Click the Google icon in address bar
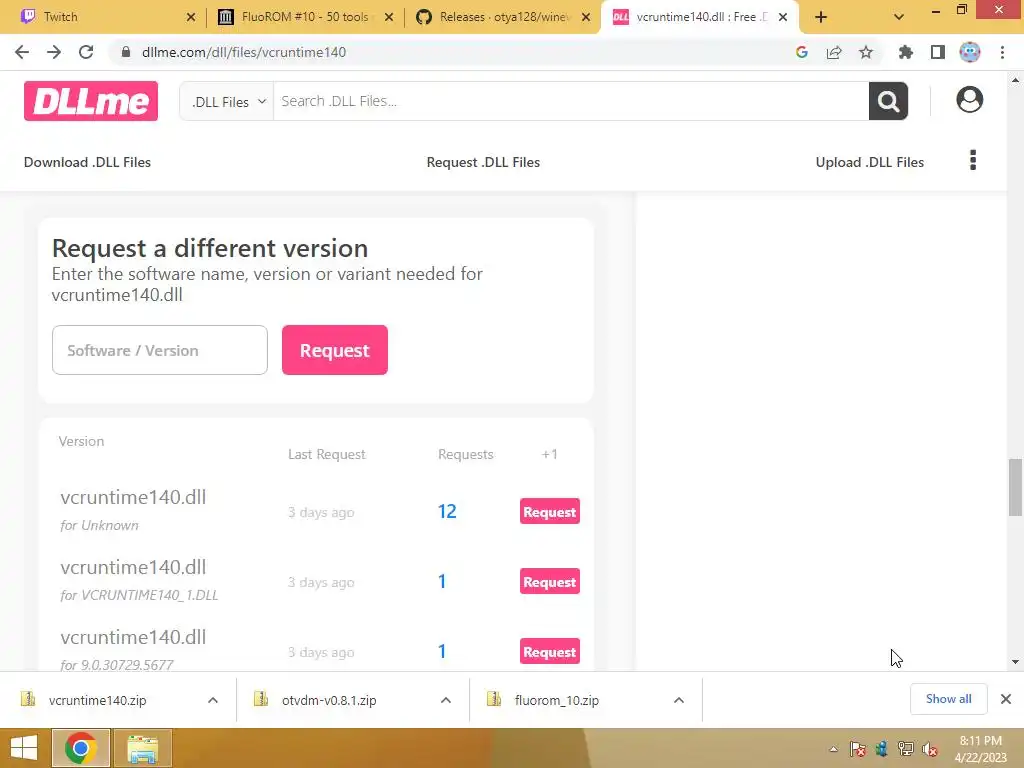This screenshot has width=1024, height=768. 802,52
